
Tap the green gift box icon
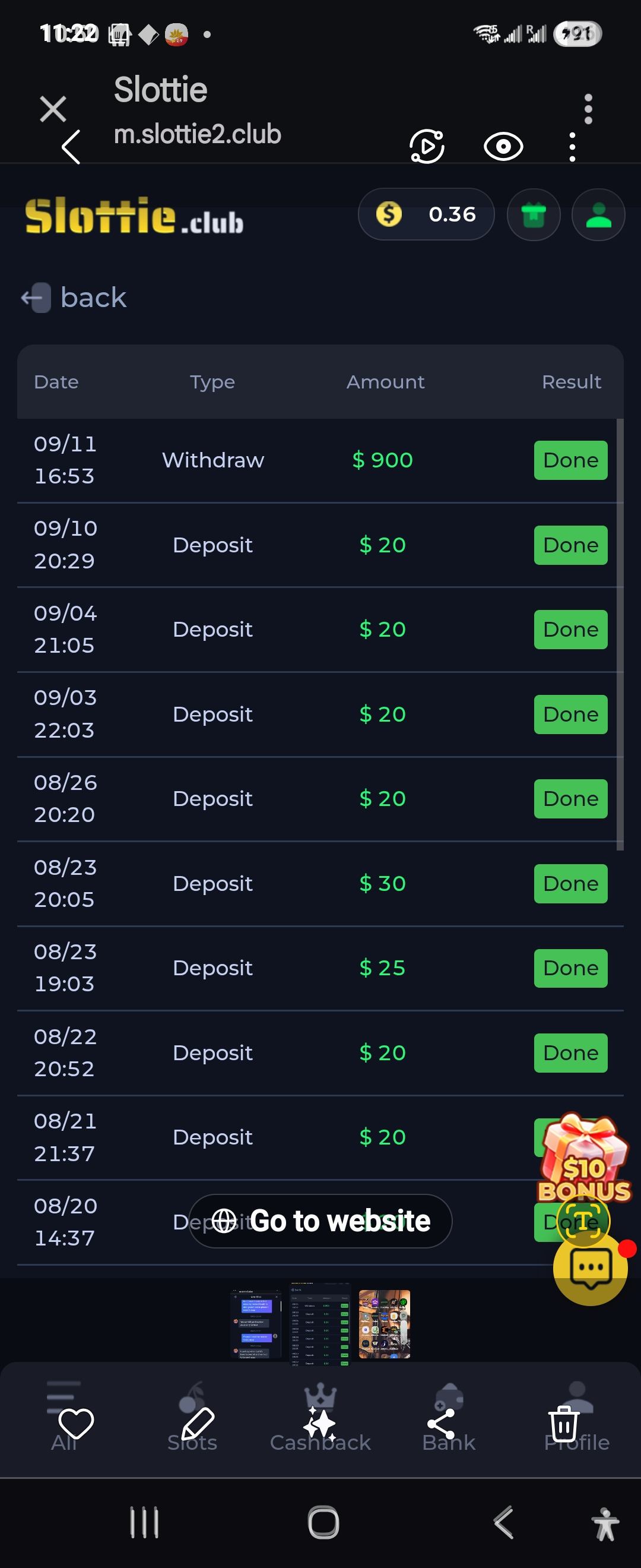(534, 214)
